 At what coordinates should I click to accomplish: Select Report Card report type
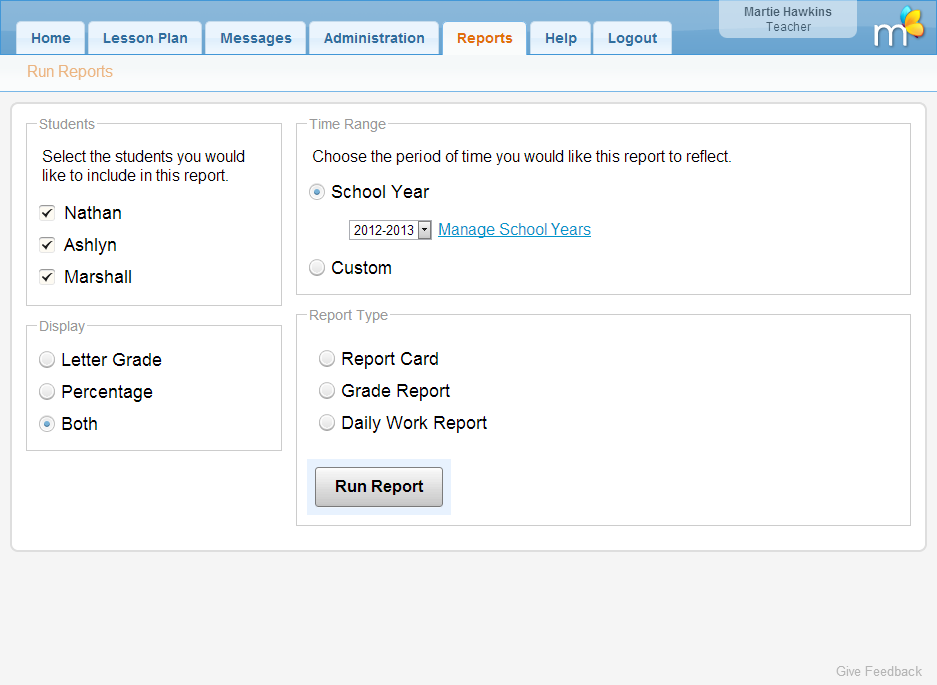327,359
